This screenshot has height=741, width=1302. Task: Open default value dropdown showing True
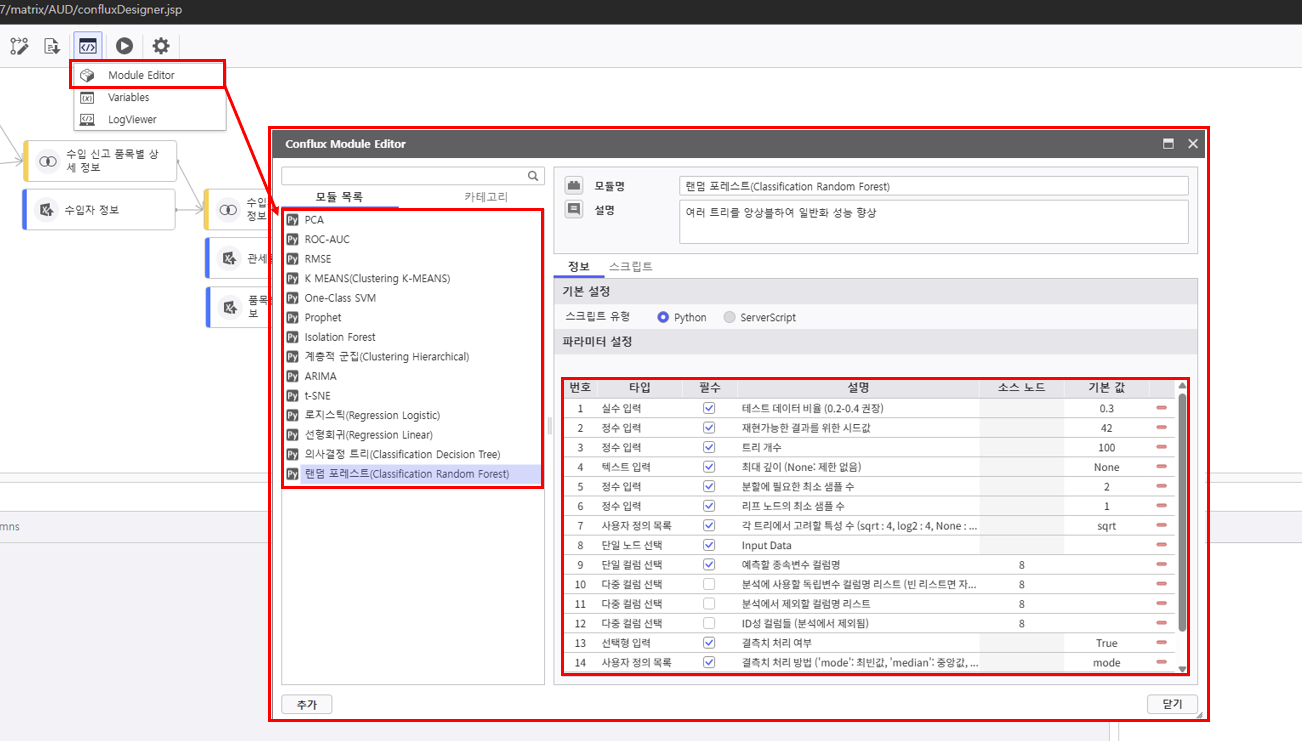pos(1106,643)
